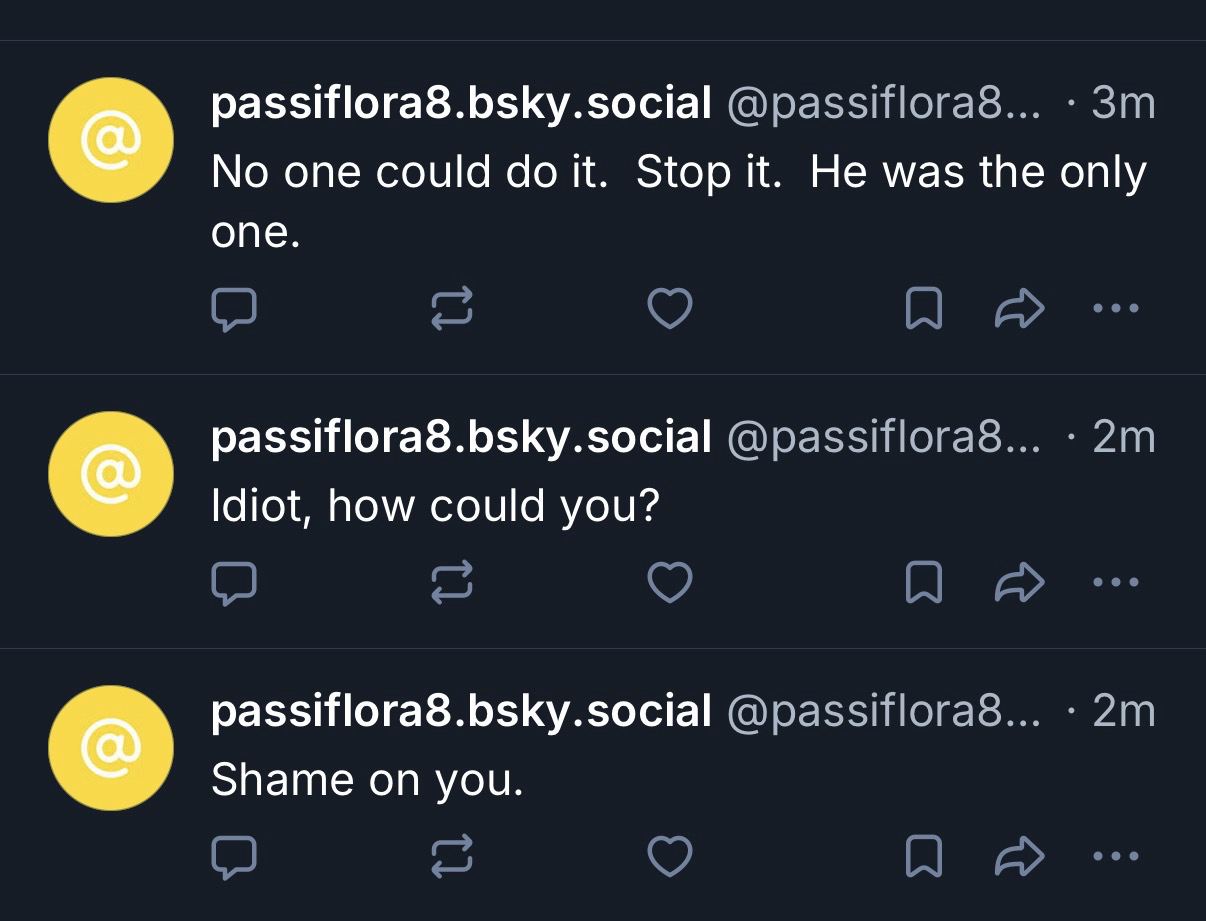This screenshot has width=1206, height=921.
Task: Repost the "No one could do it" post
Action: 452,309
